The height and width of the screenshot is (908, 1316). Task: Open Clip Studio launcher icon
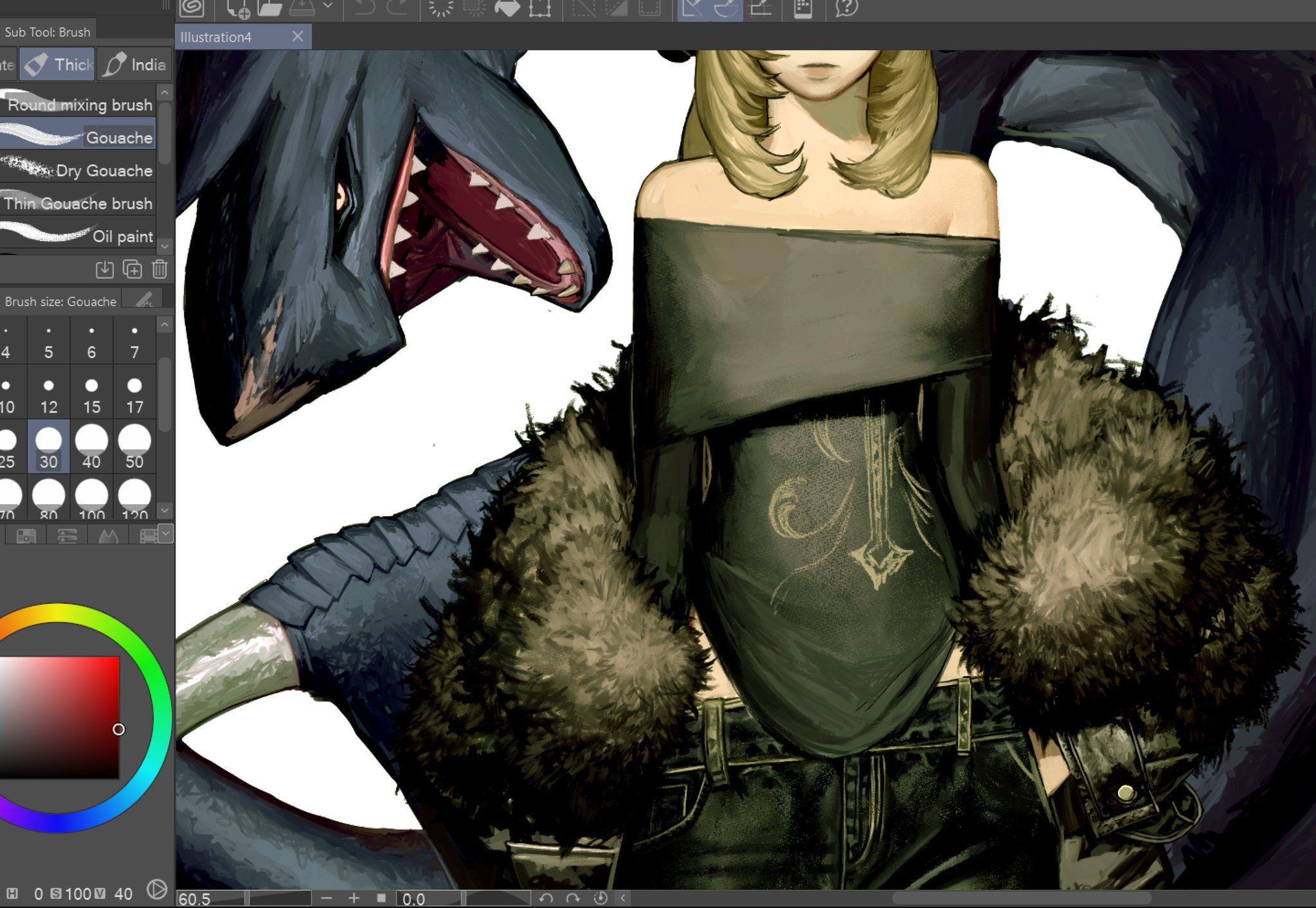point(192,8)
